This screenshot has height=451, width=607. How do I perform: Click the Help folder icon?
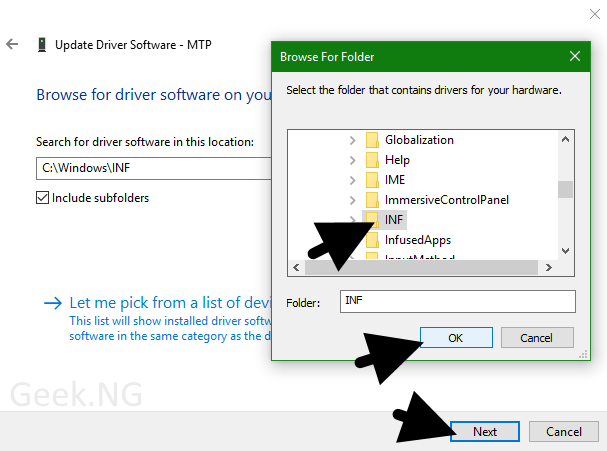pos(372,159)
